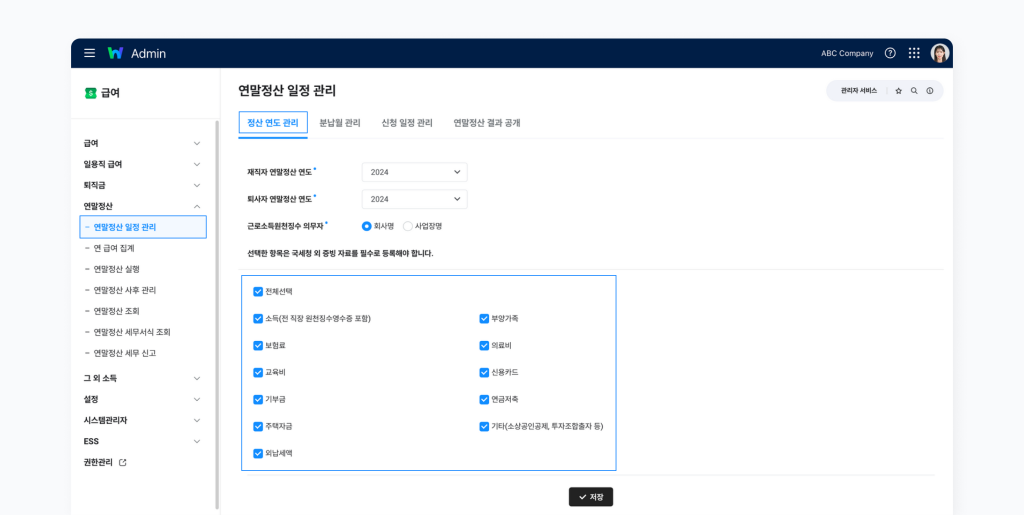Open the hamburger menu icon
The width and height of the screenshot is (1024, 515).
[89, 54]
